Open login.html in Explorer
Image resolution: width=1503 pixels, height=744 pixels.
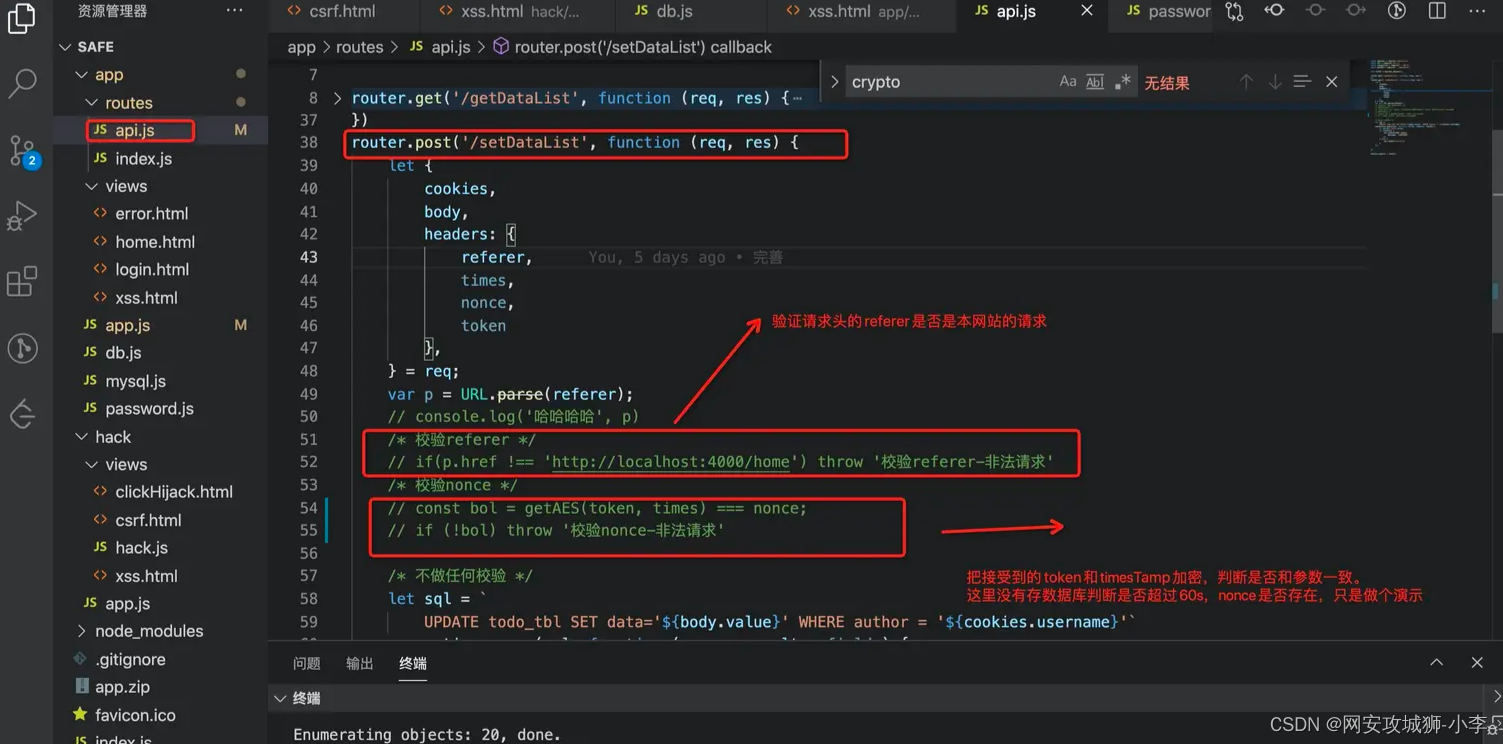(x=152, y=270)
